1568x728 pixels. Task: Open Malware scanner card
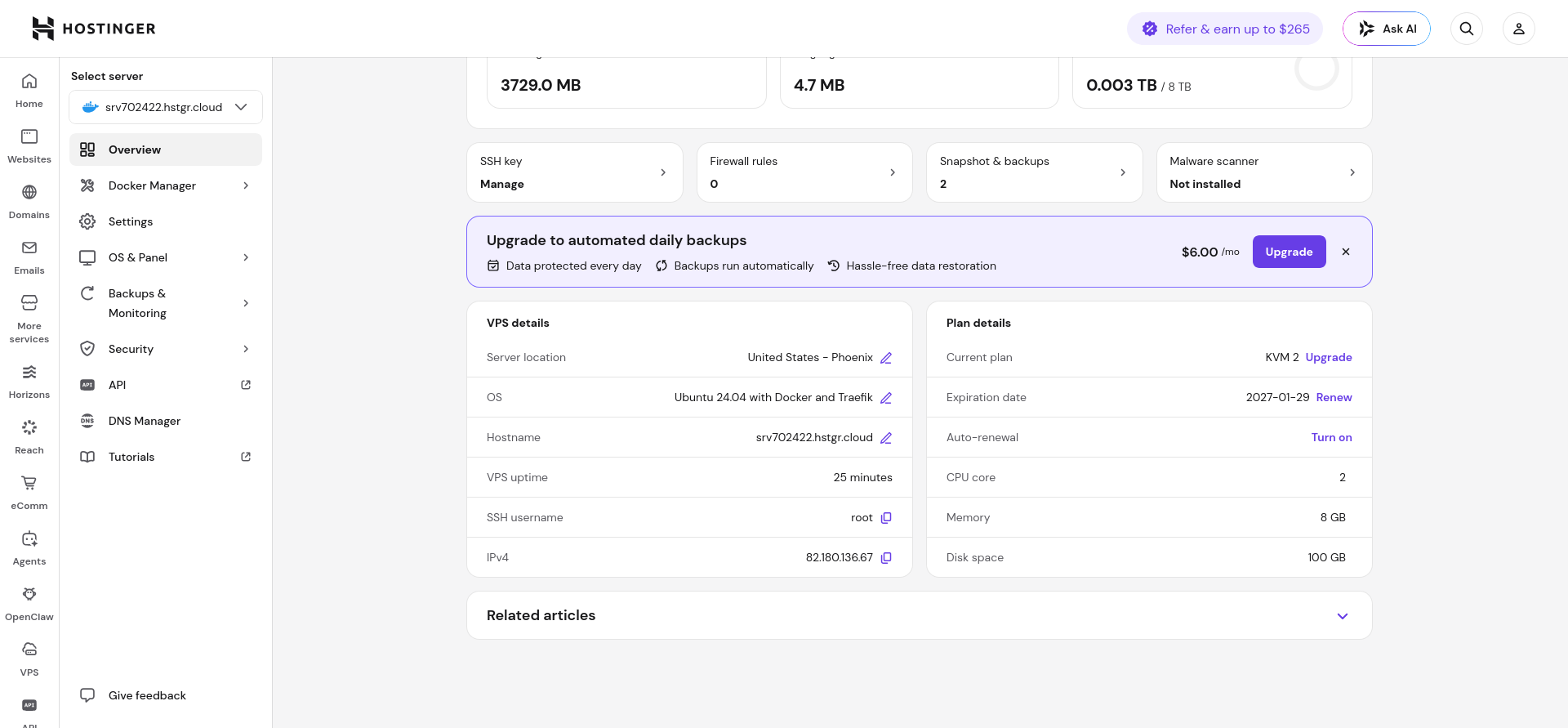coord(1264,172)
